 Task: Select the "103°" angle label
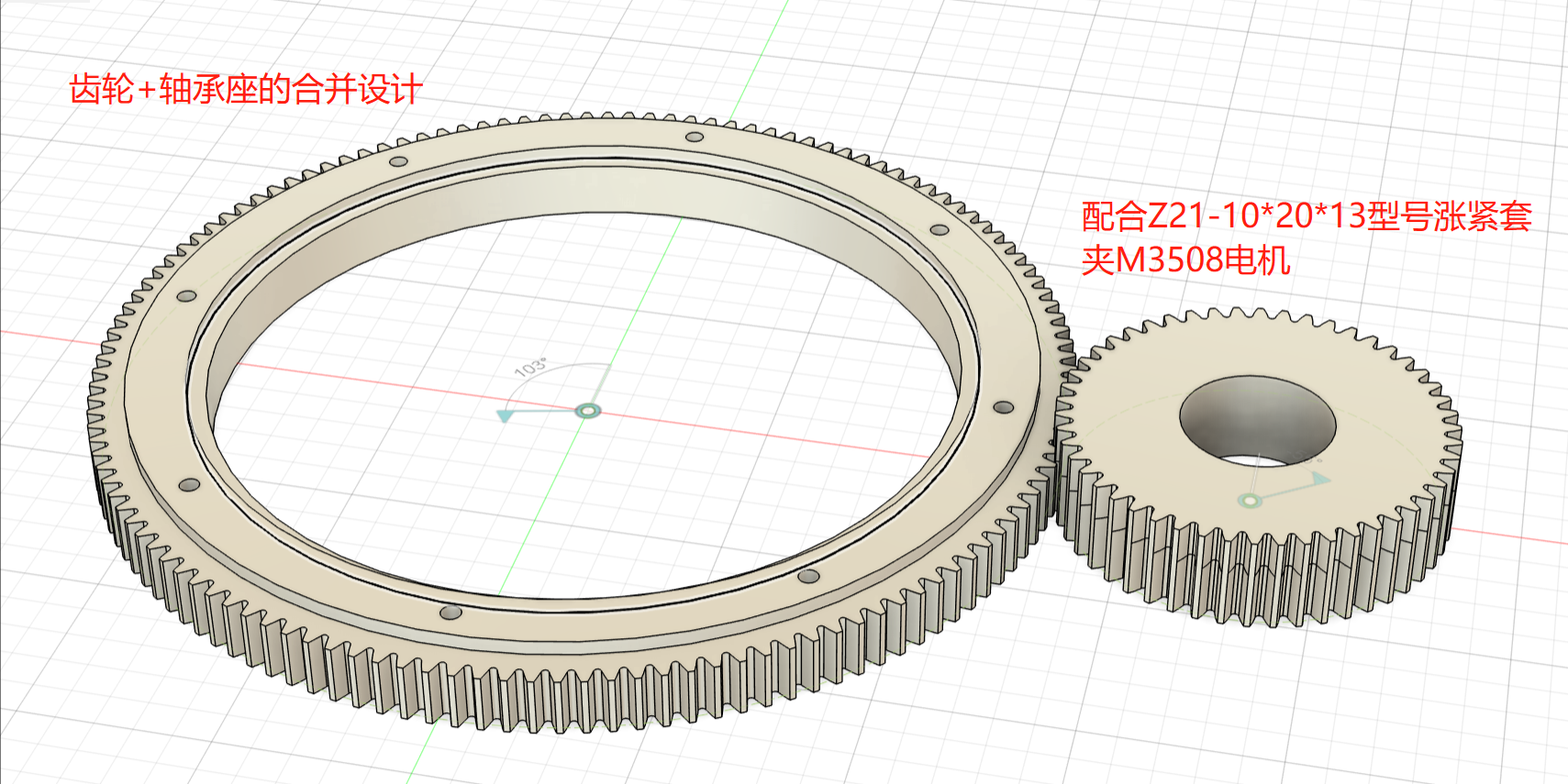click(530, 368)
